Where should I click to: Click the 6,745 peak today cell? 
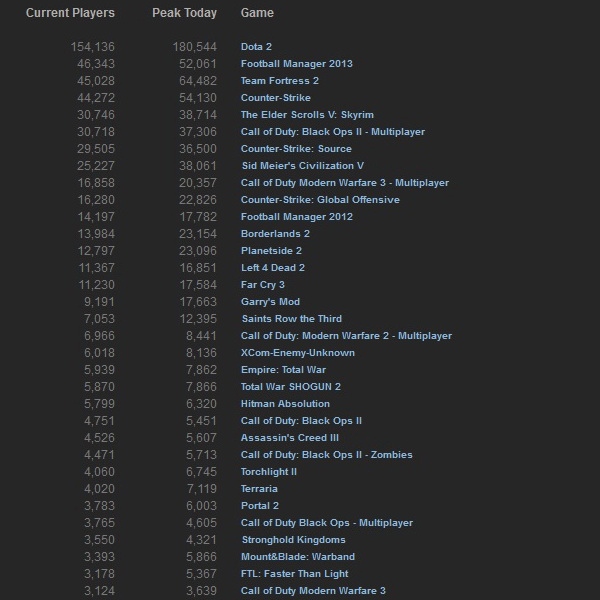[x=201, y=471]
